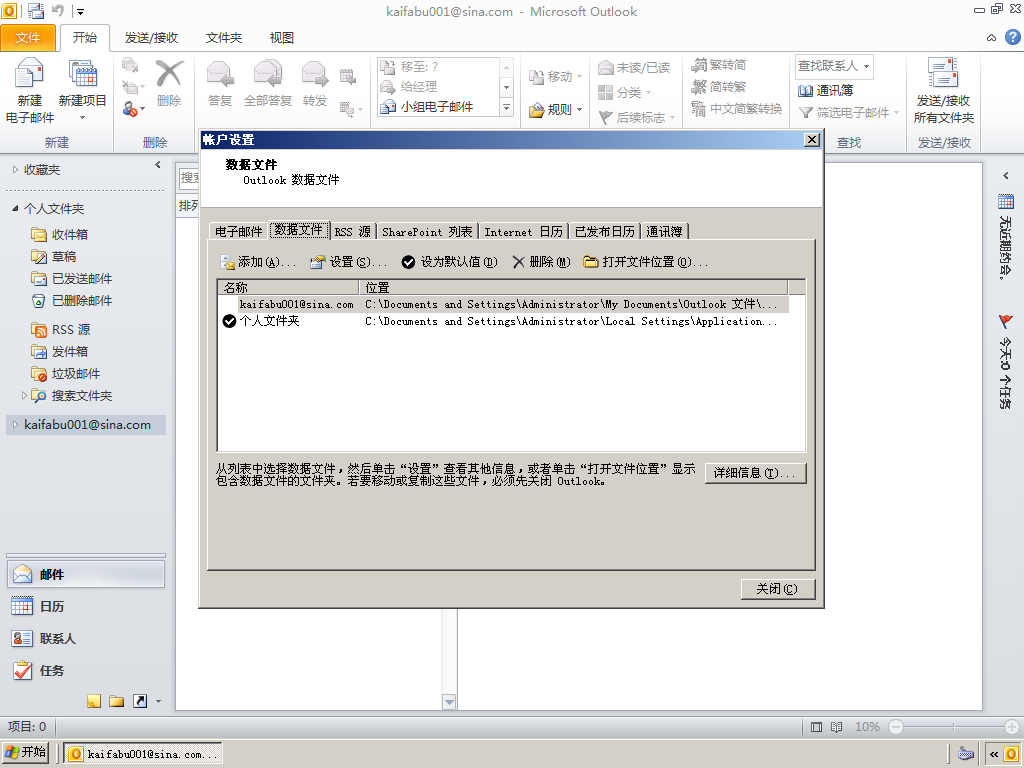Switch to Send/Receive (发送/接收) ribbon tab
This screenshot has width=1024, height=768.
[x=152, y=38]
